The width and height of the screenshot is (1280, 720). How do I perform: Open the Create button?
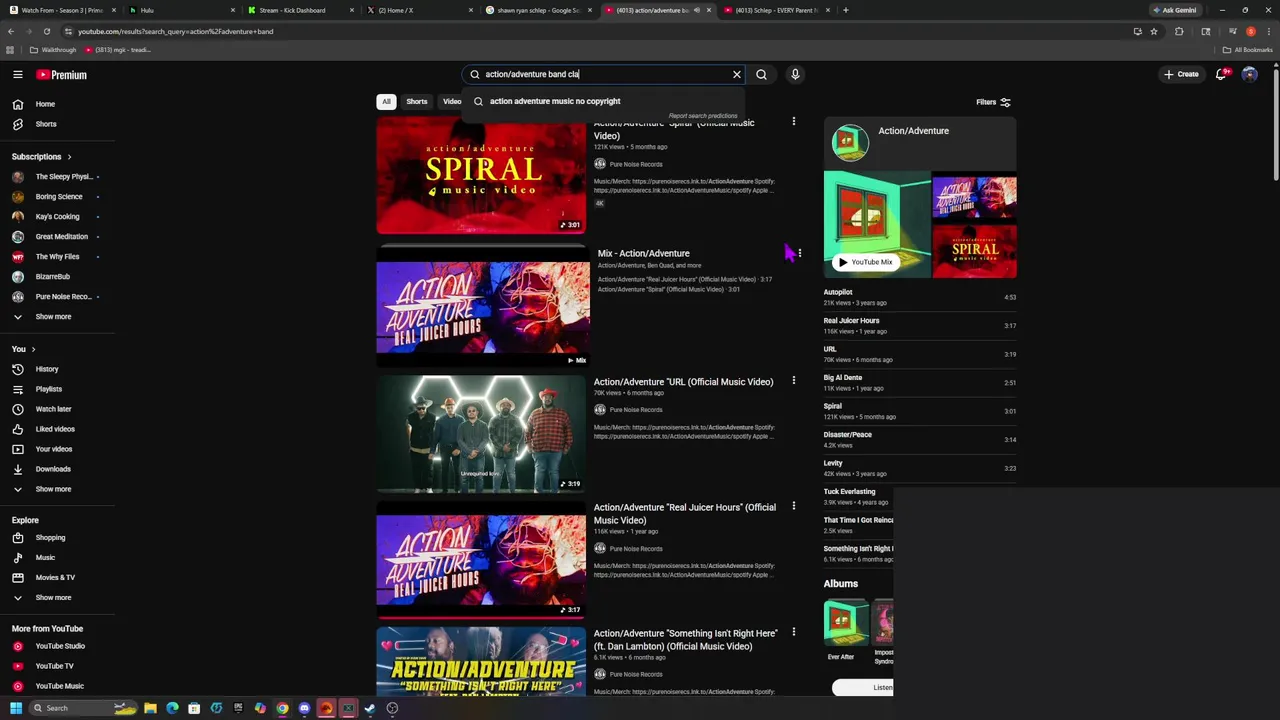tap(1181, 74)
